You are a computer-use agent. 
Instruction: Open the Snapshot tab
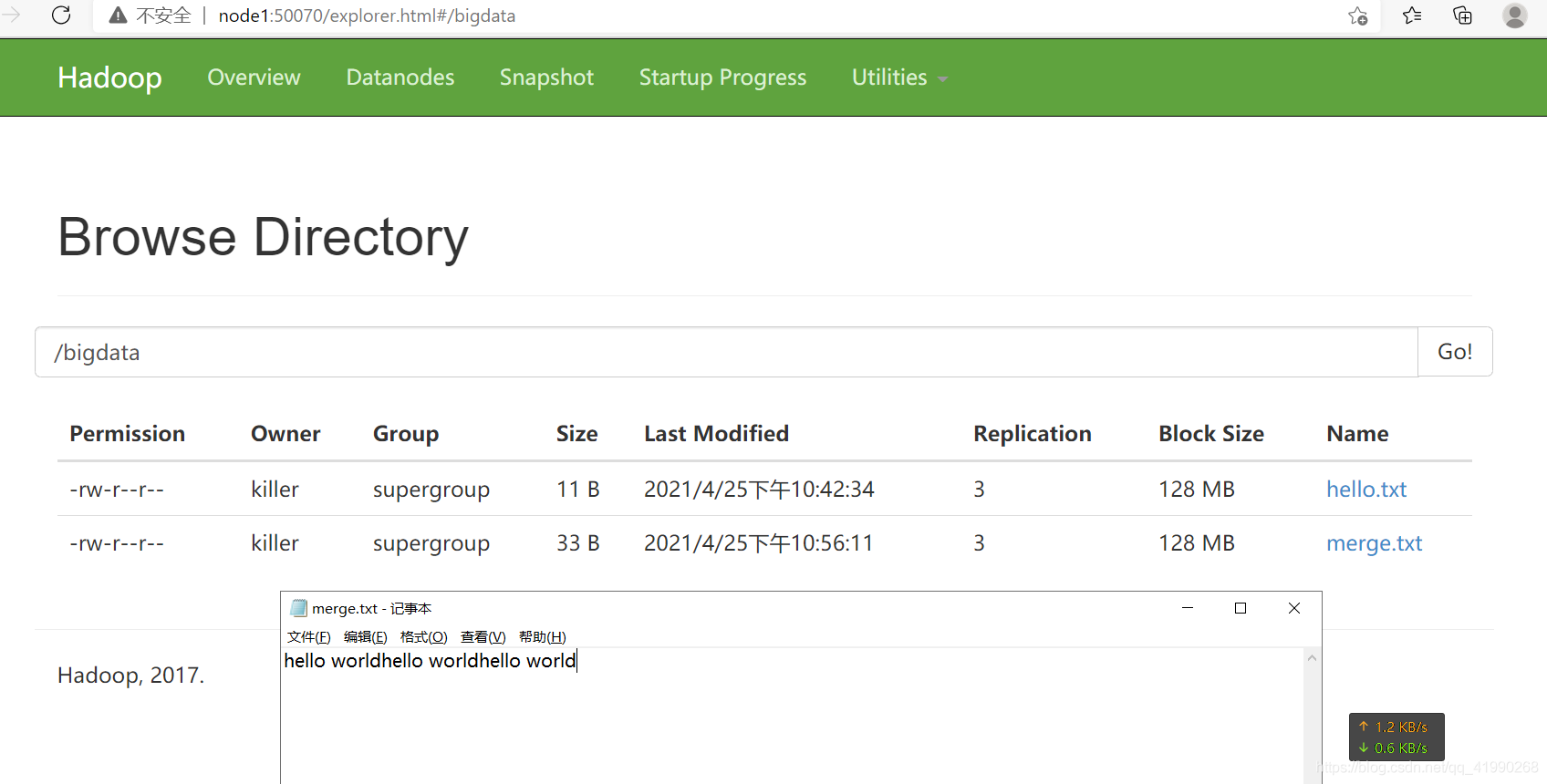point(546,77)
